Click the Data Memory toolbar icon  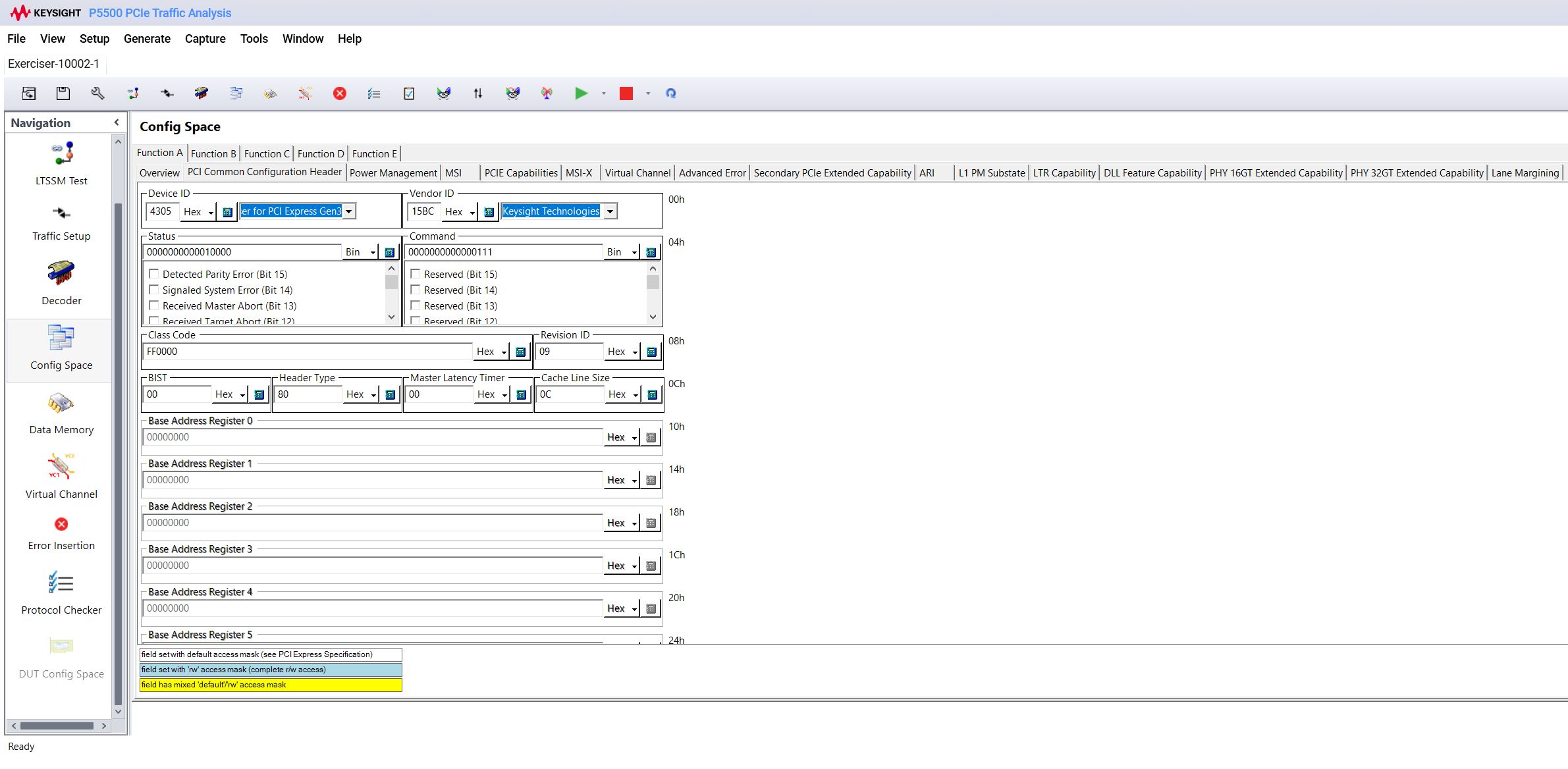[270, 93]
